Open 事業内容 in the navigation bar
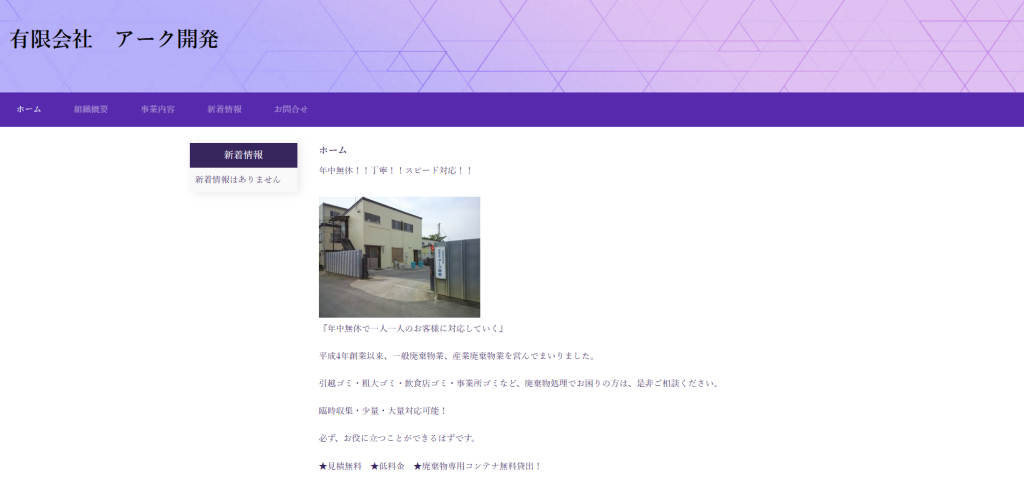 point(158,109)
